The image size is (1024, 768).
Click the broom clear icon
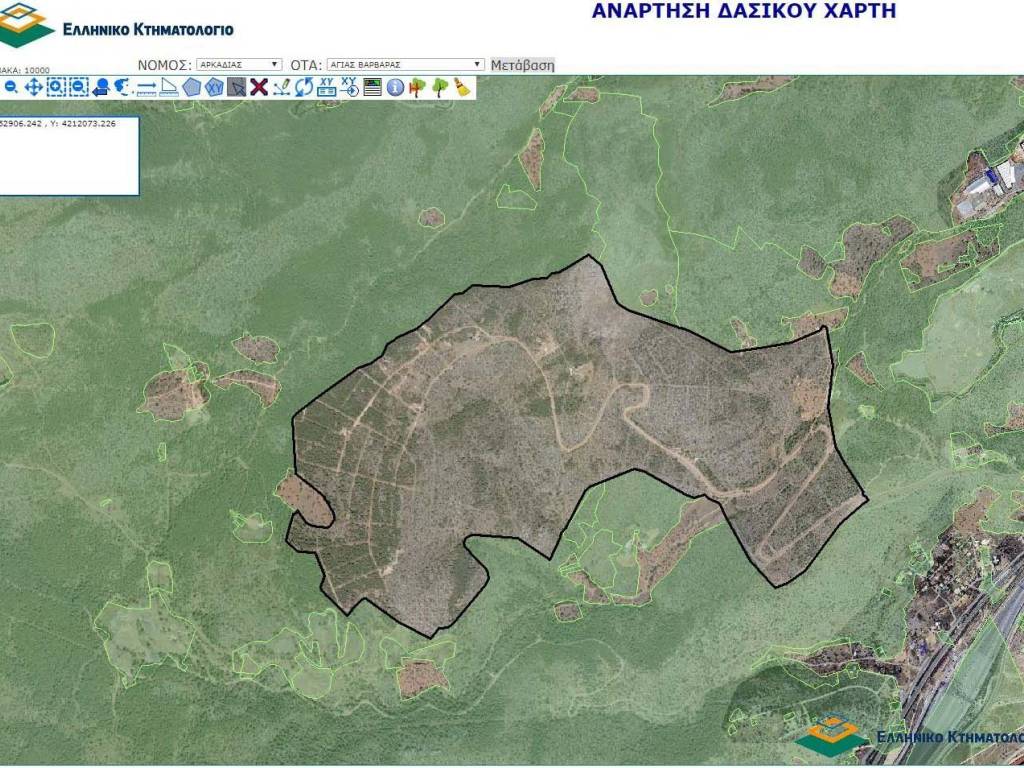click(462, 87)
